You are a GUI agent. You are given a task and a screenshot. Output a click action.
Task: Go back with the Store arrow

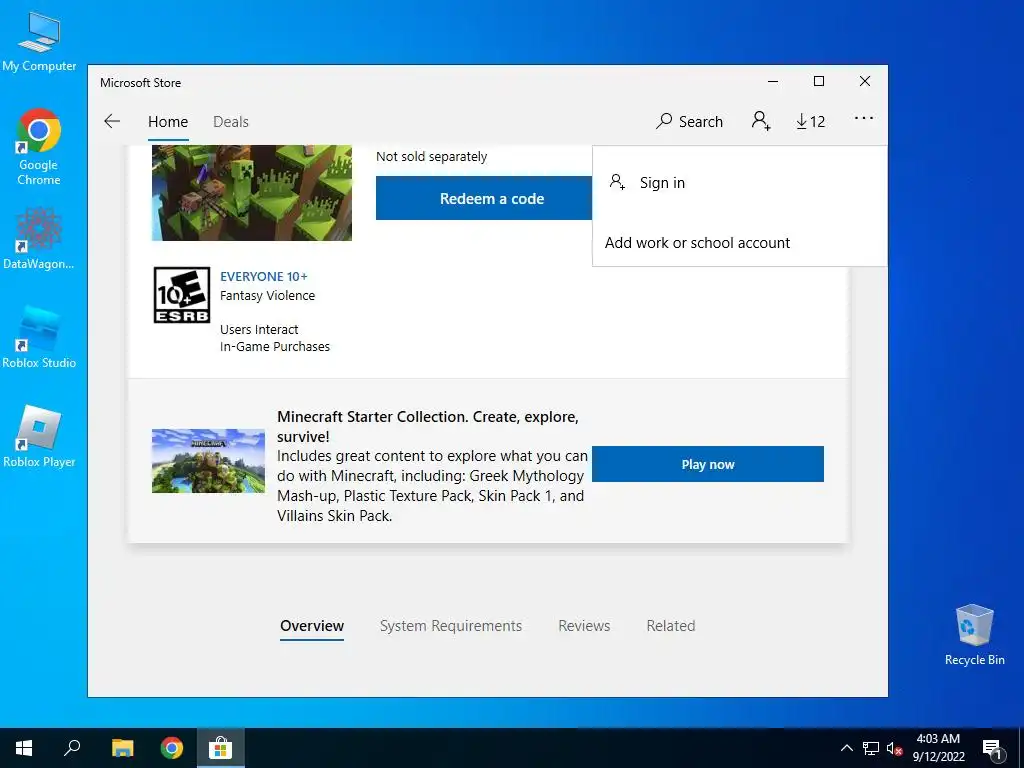pos(112,121)
